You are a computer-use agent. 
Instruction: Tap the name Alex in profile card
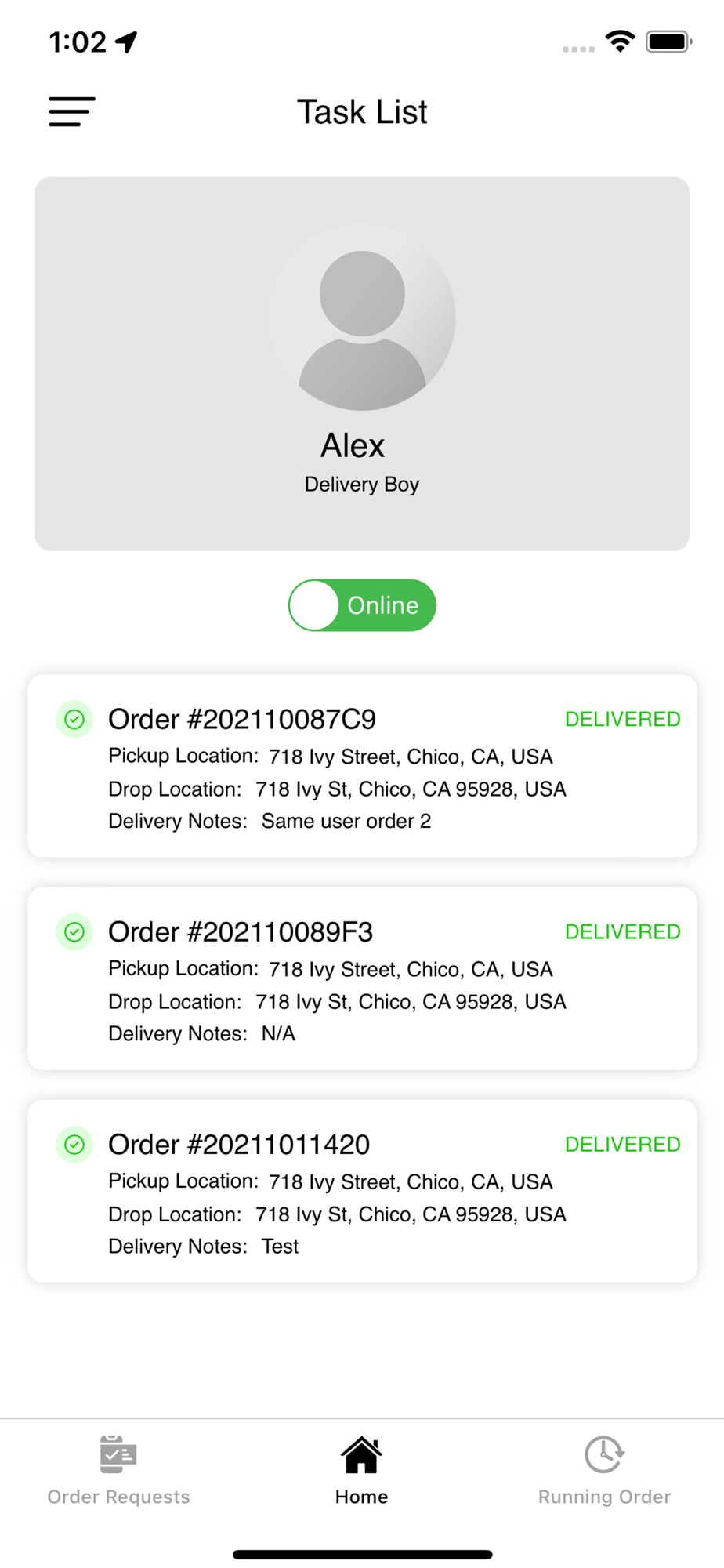(x=353, y=445)
